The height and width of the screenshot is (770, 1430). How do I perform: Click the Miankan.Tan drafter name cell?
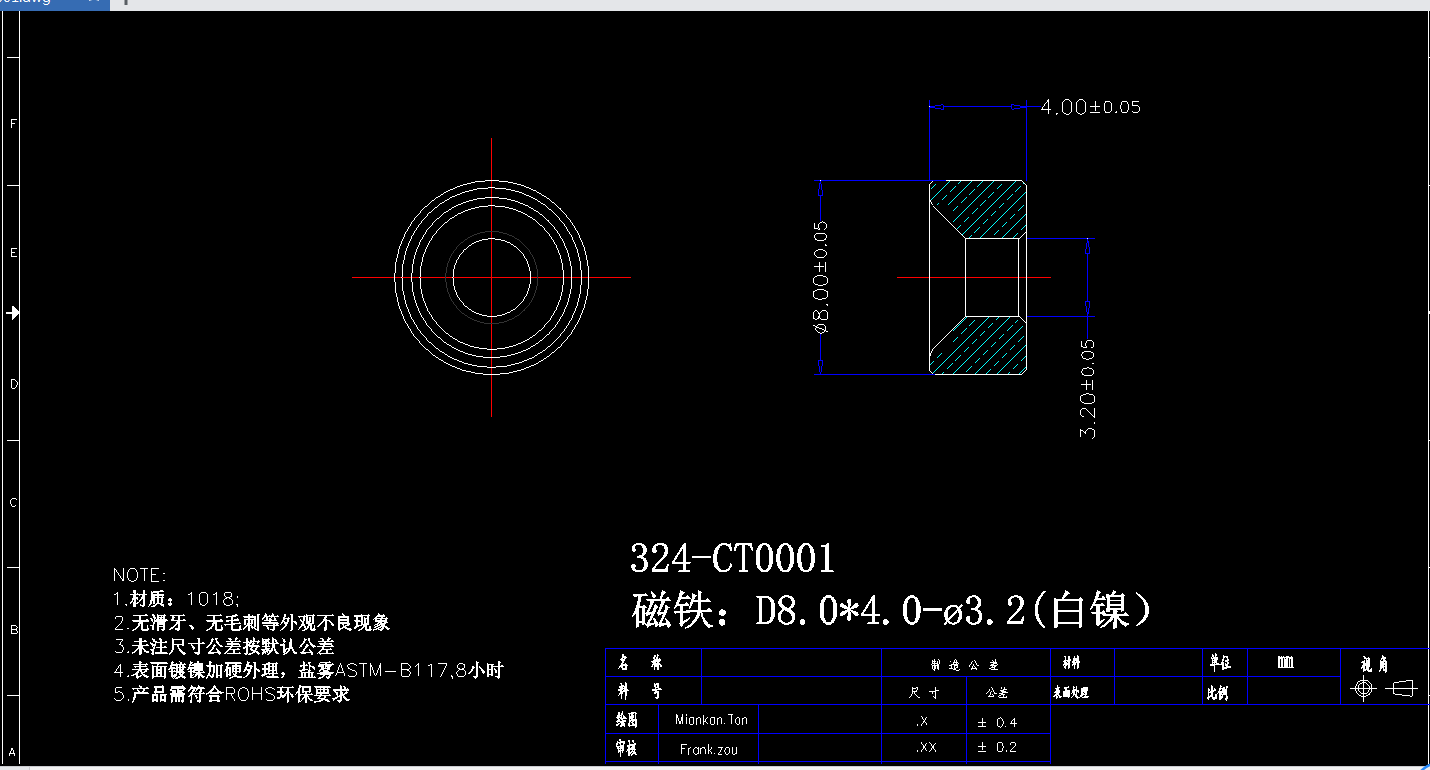pos(711,720)
